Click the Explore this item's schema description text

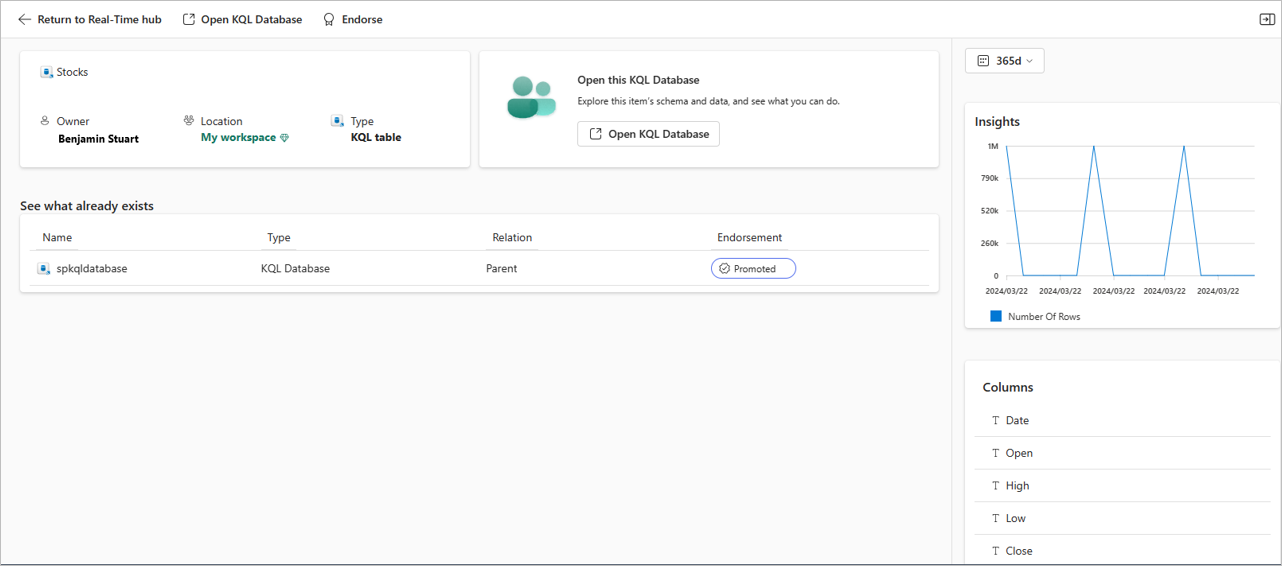(x=708, y=102)
